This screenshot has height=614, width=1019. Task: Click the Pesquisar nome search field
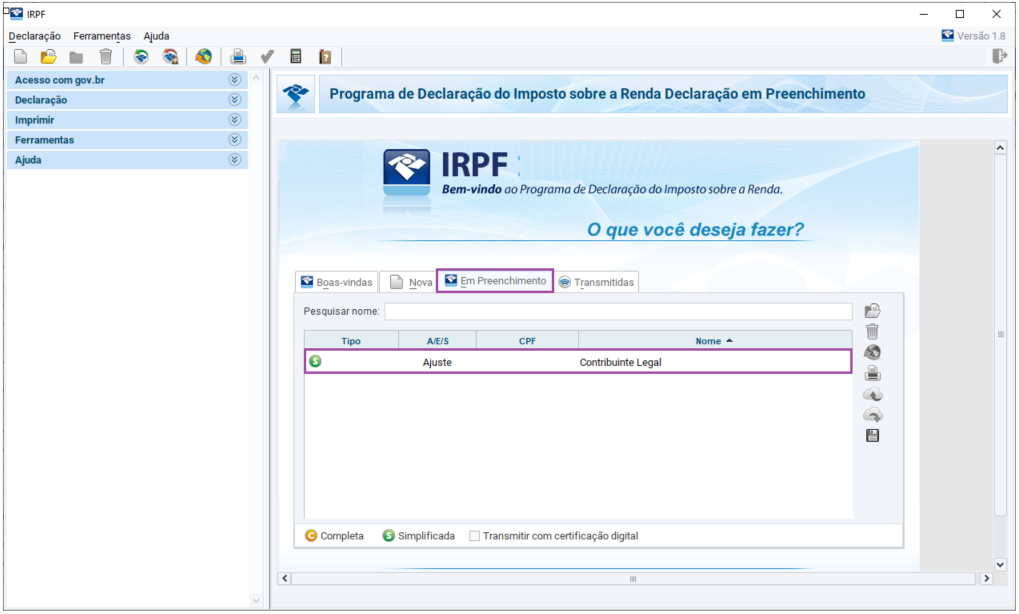coord(618,311)
